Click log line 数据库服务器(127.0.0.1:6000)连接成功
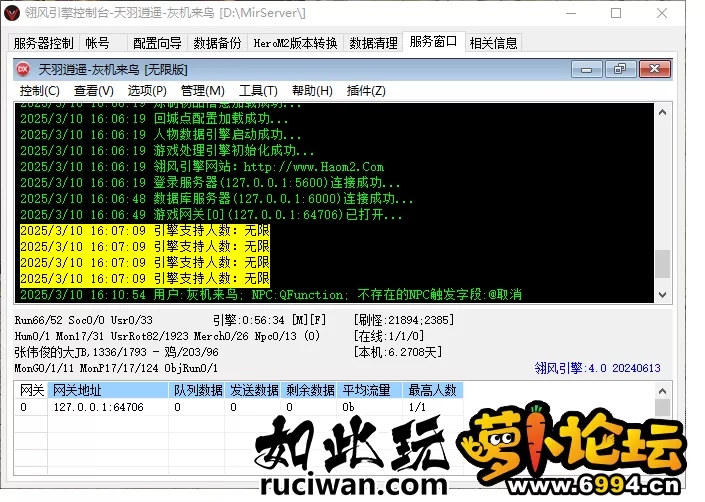705x502 pixels. [x=216, y=199]
